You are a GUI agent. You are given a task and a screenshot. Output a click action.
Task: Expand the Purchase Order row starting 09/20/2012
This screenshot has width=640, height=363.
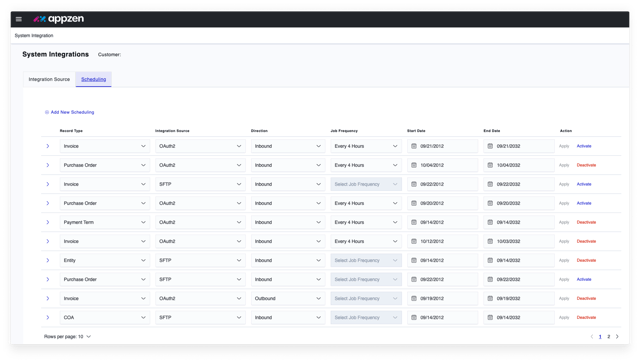[x=48, y=203]
